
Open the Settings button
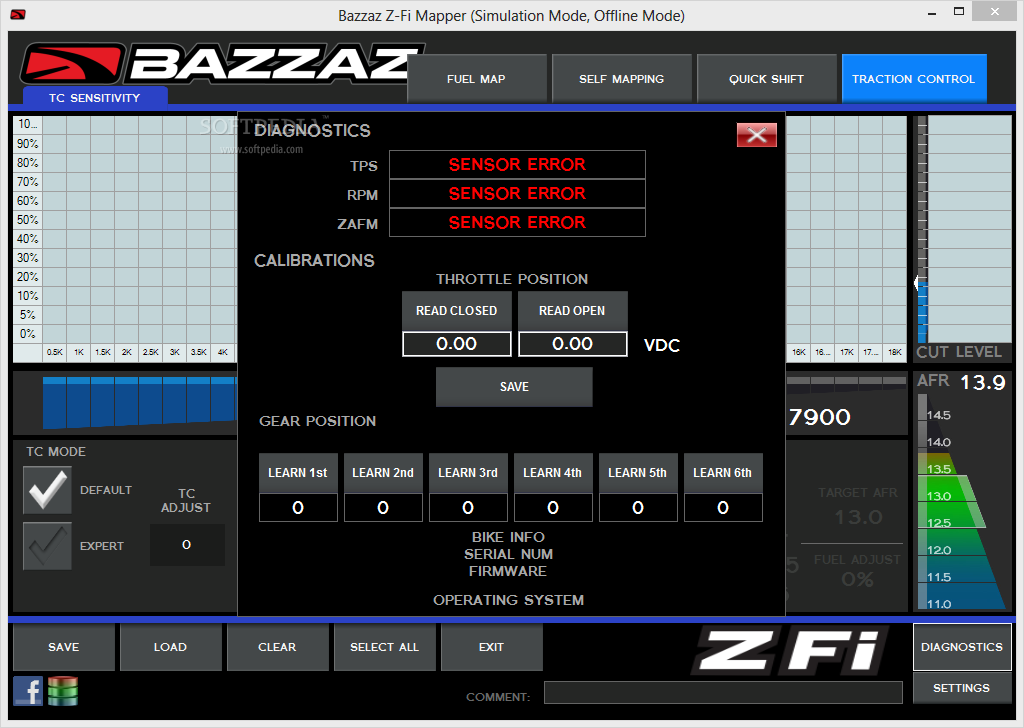coord(962,688)
